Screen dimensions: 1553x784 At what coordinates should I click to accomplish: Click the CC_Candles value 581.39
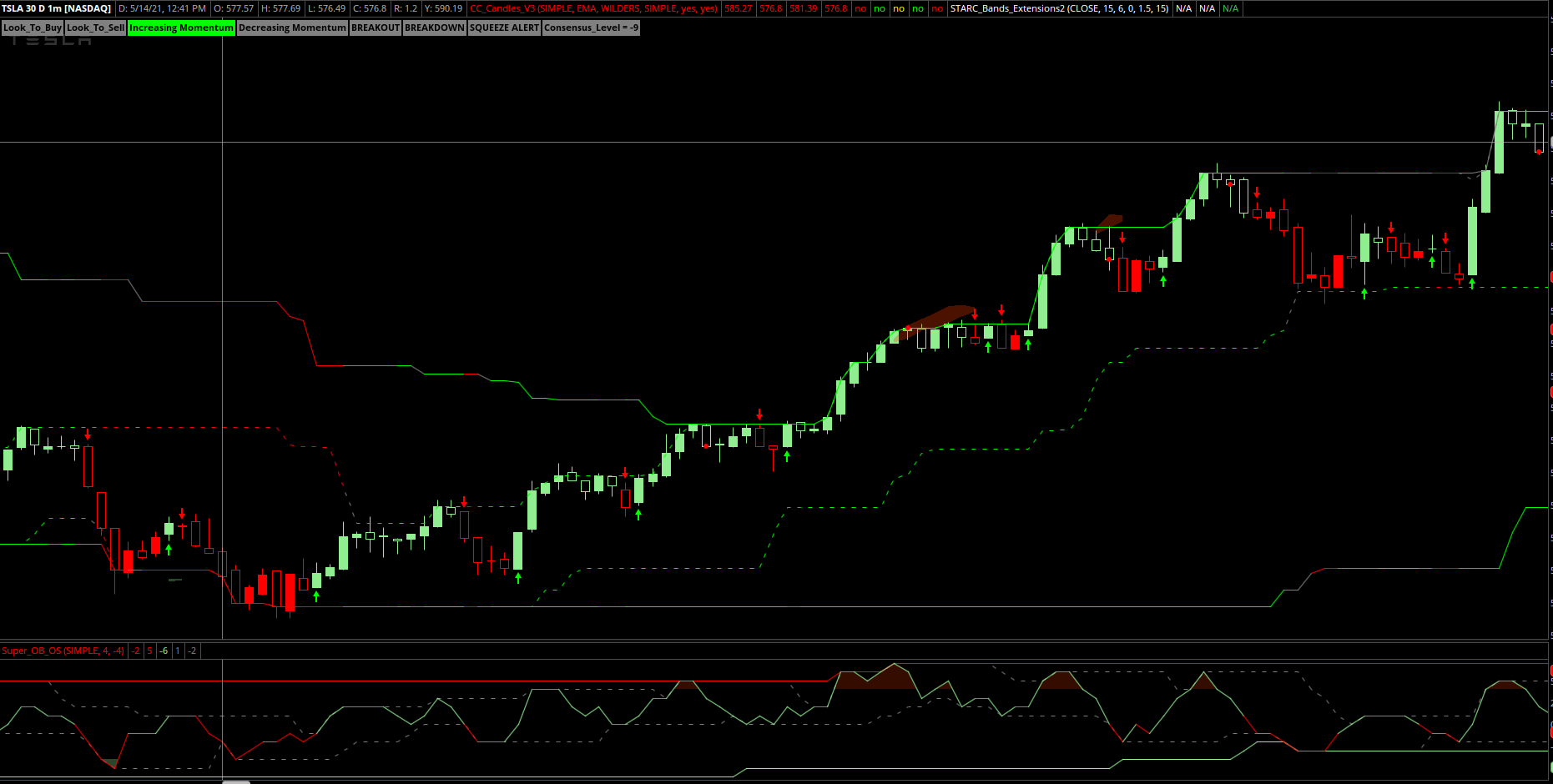(x=803, y=8)
